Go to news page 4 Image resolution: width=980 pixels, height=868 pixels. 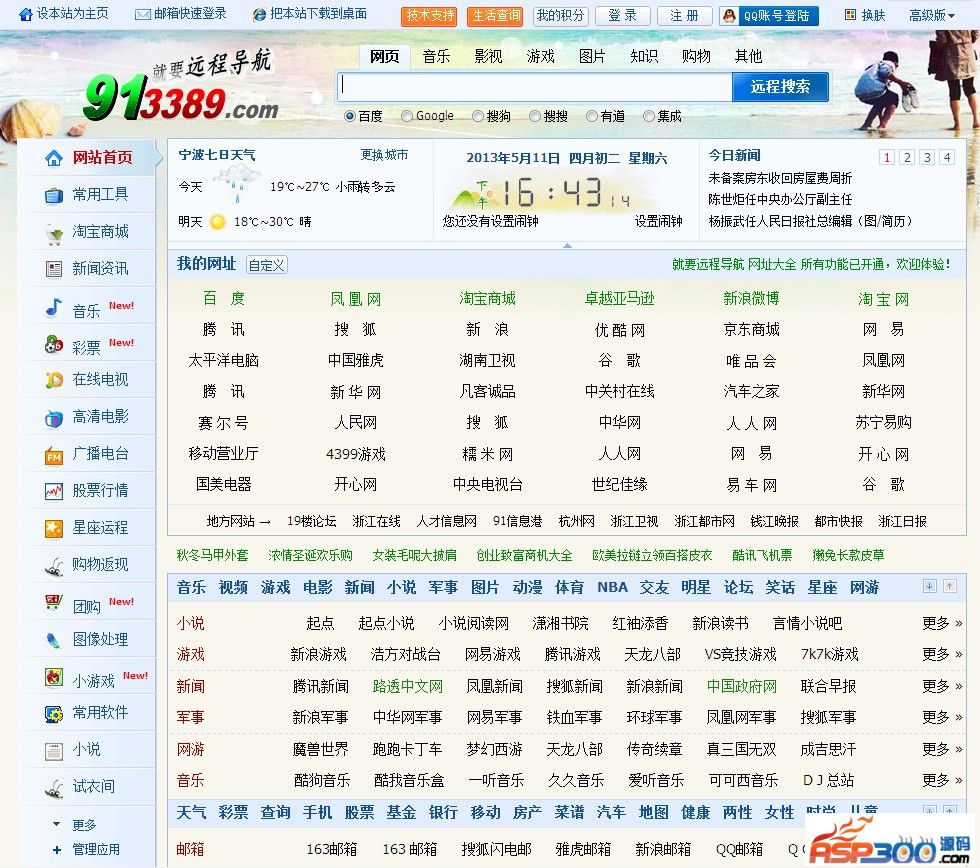948,157
